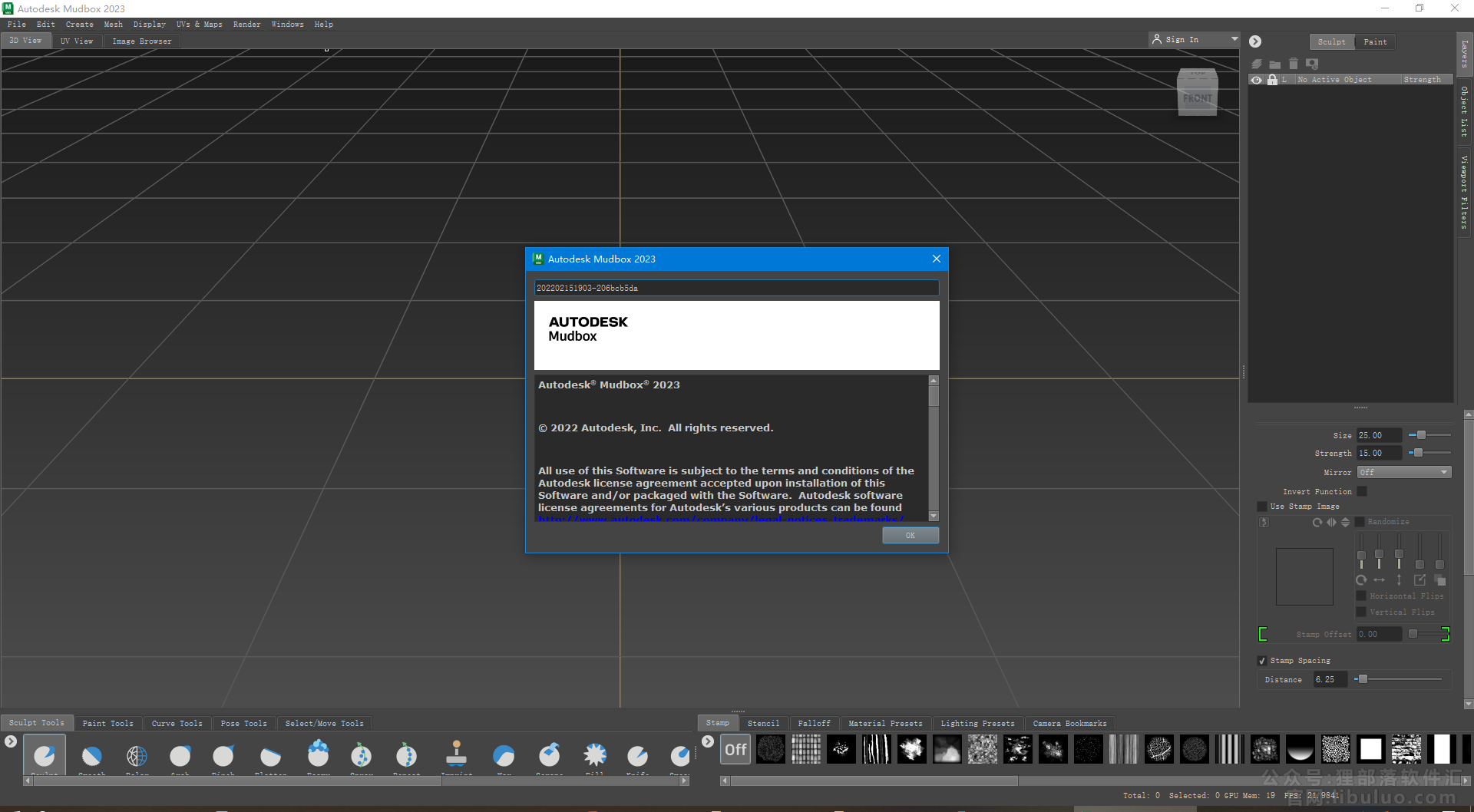The image size is (1474, 812).
Task: Click the about text scrollbar down arrow
Action: click(x=934, y=517)
